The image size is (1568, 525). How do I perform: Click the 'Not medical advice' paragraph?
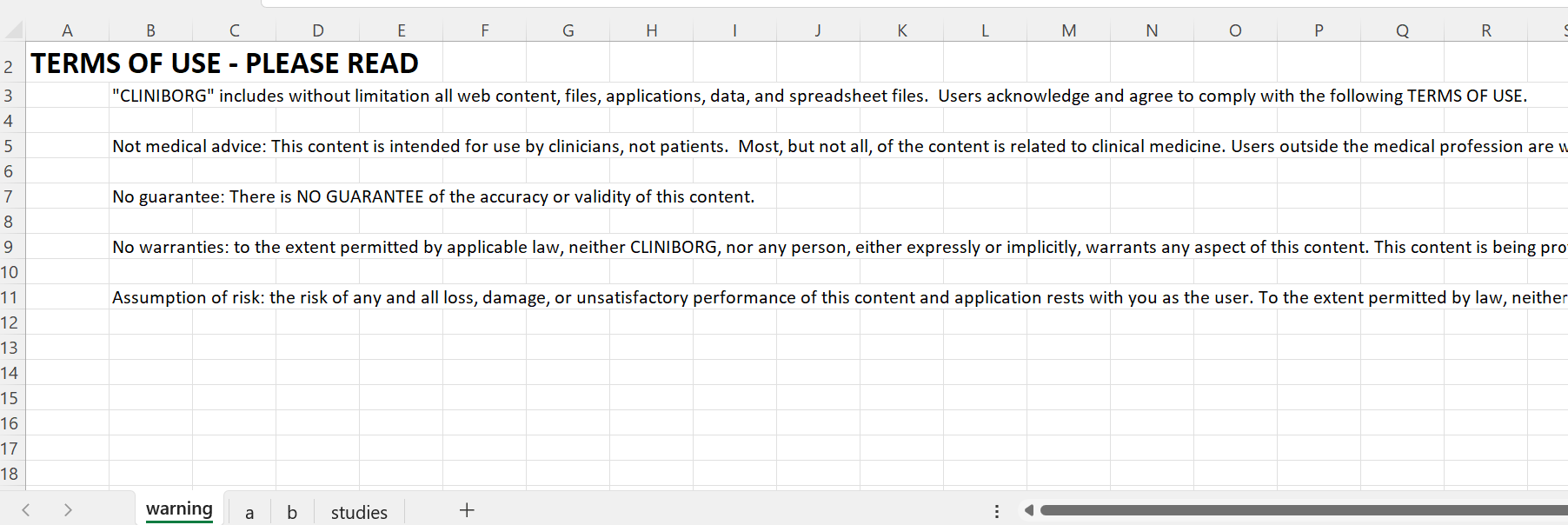pos(840,146)
